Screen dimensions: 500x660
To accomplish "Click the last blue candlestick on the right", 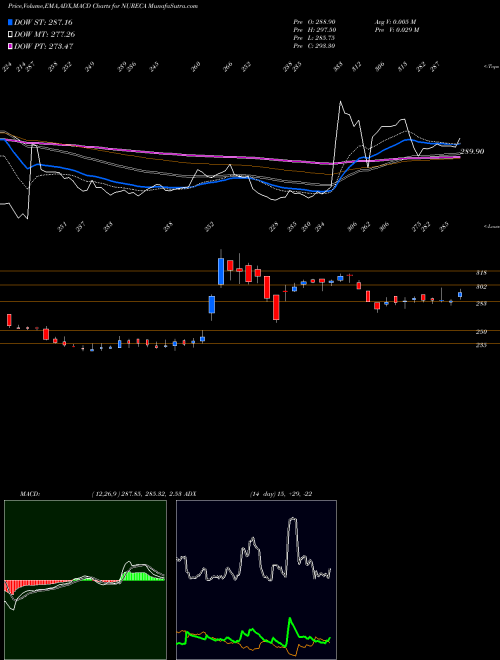I will click(460, 295).
